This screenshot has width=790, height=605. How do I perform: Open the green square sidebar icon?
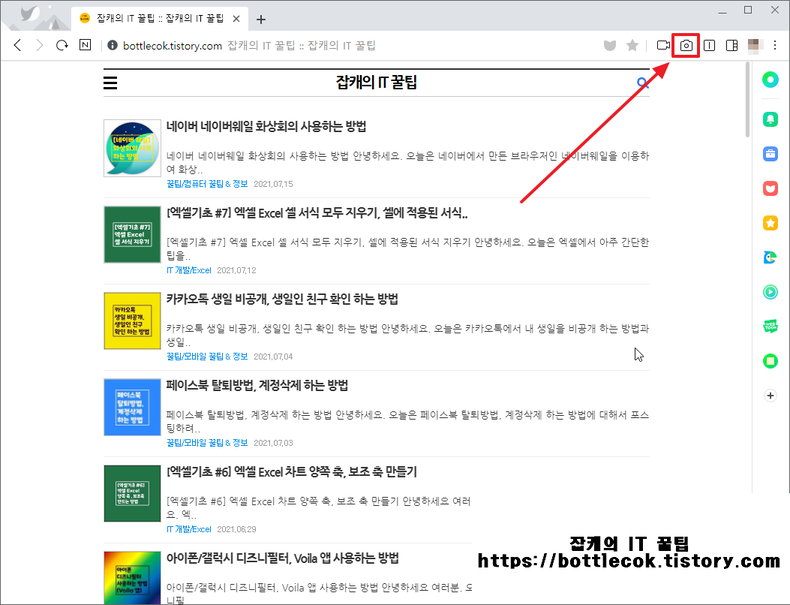(770, 361)
